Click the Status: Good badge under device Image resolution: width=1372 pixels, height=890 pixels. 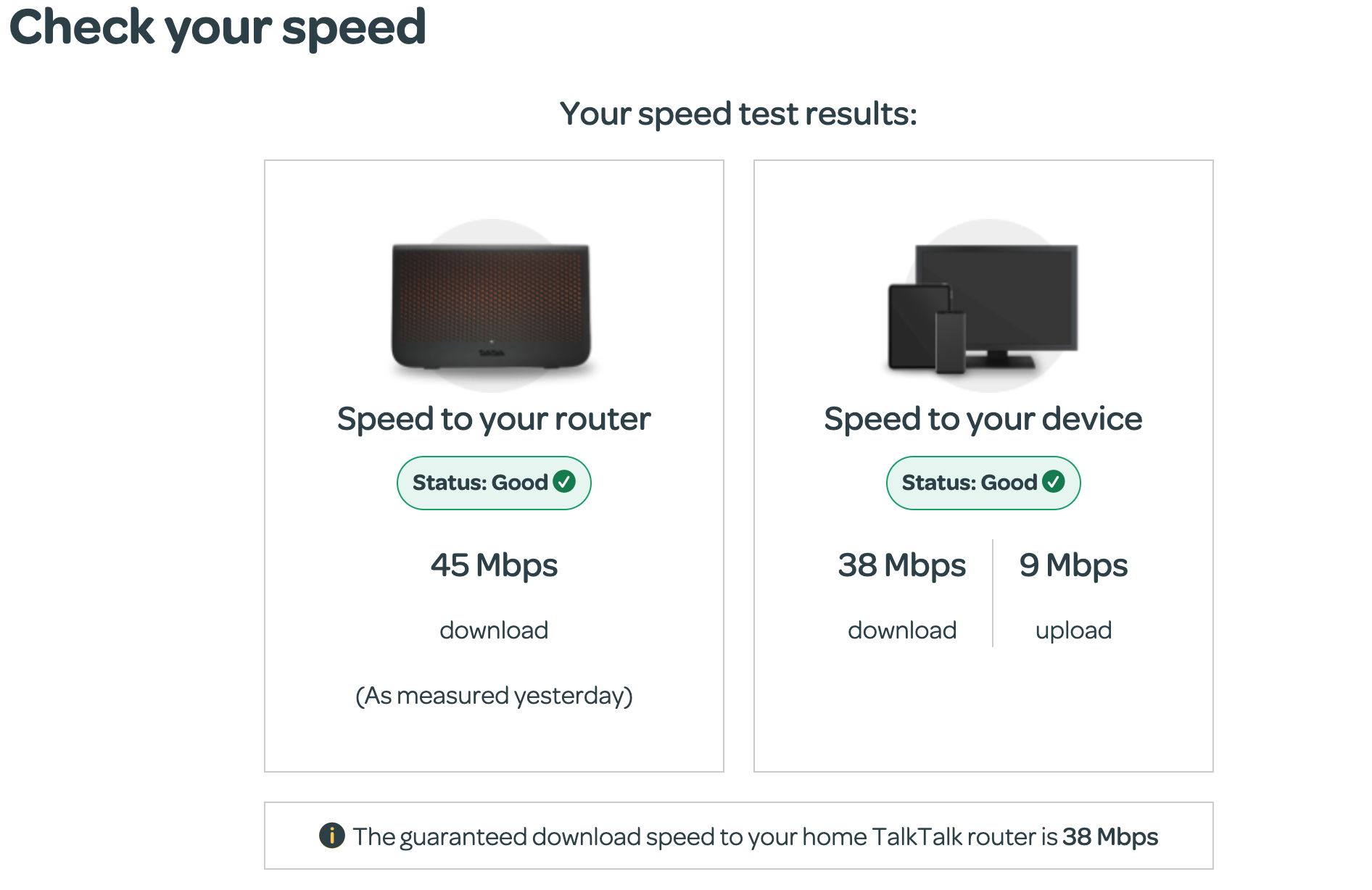coord(983,482)
